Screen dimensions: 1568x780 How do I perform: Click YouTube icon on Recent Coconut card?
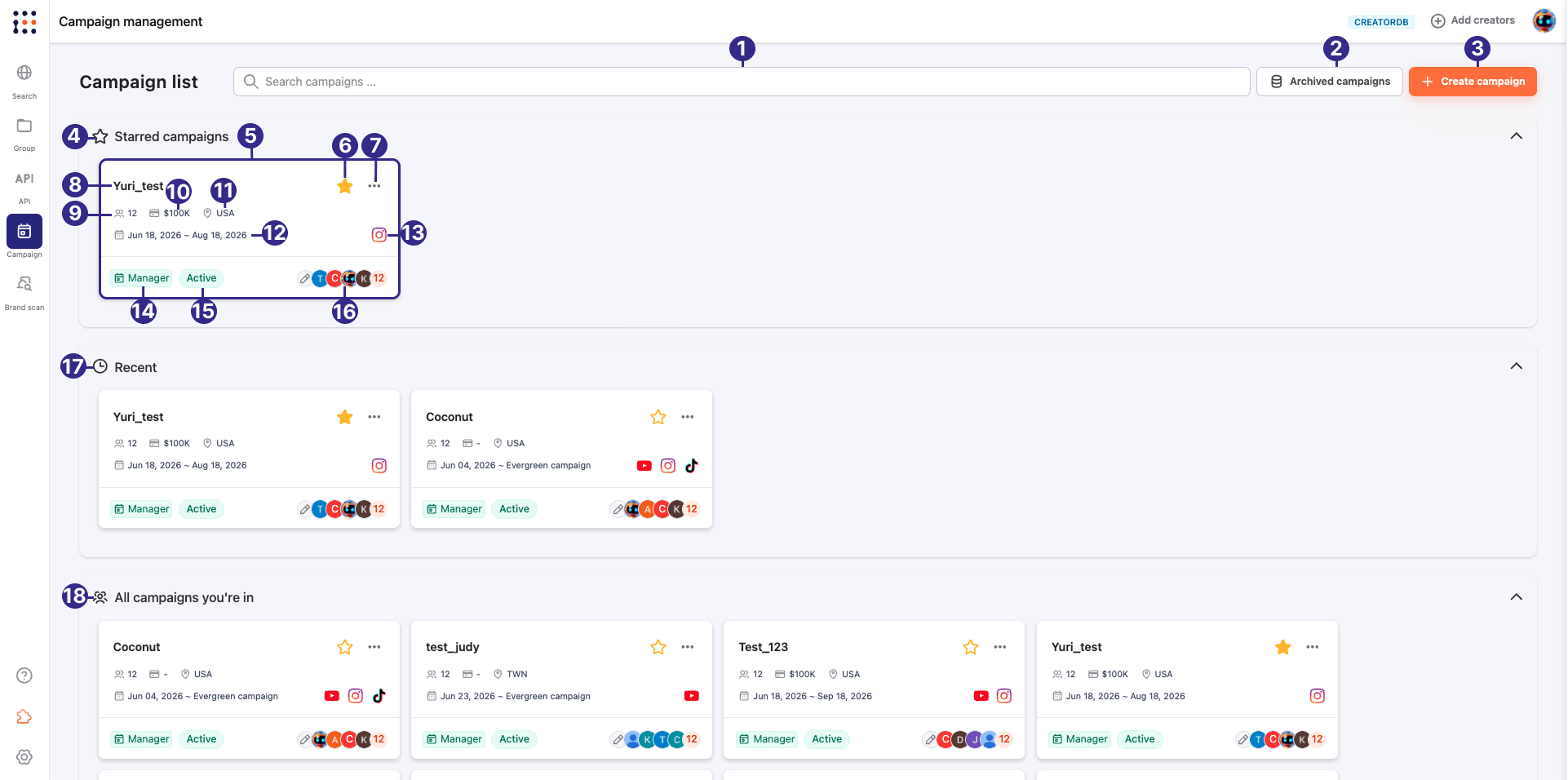coord(644,466)
